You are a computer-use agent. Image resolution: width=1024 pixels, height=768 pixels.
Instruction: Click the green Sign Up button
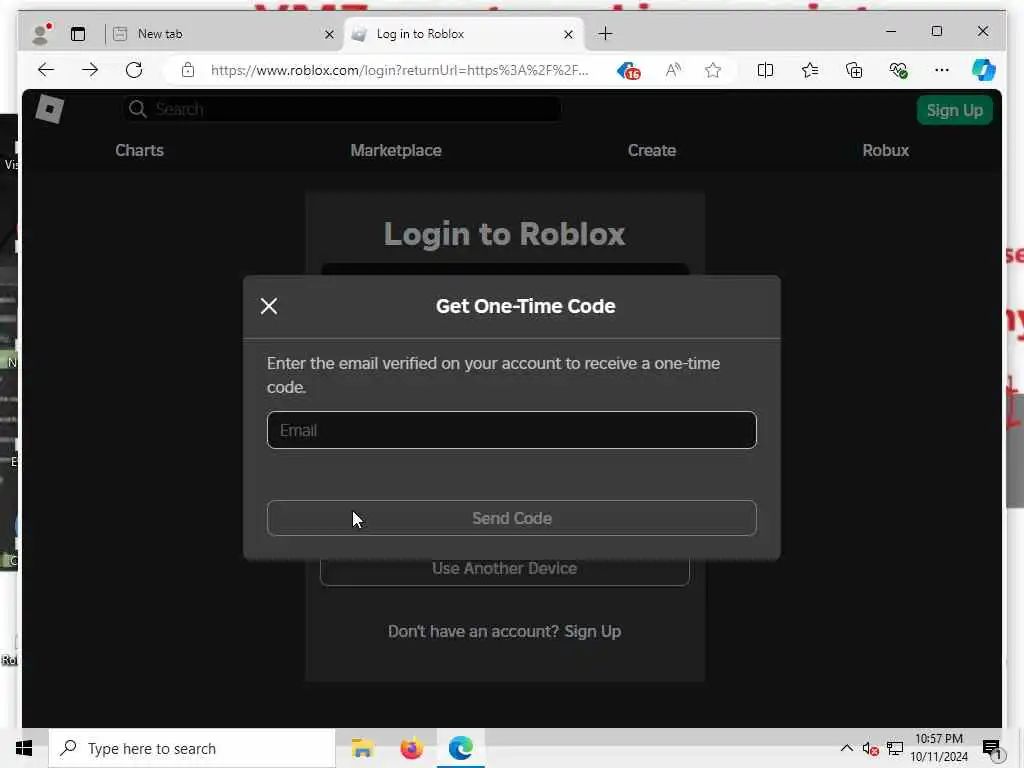point(954,110)
